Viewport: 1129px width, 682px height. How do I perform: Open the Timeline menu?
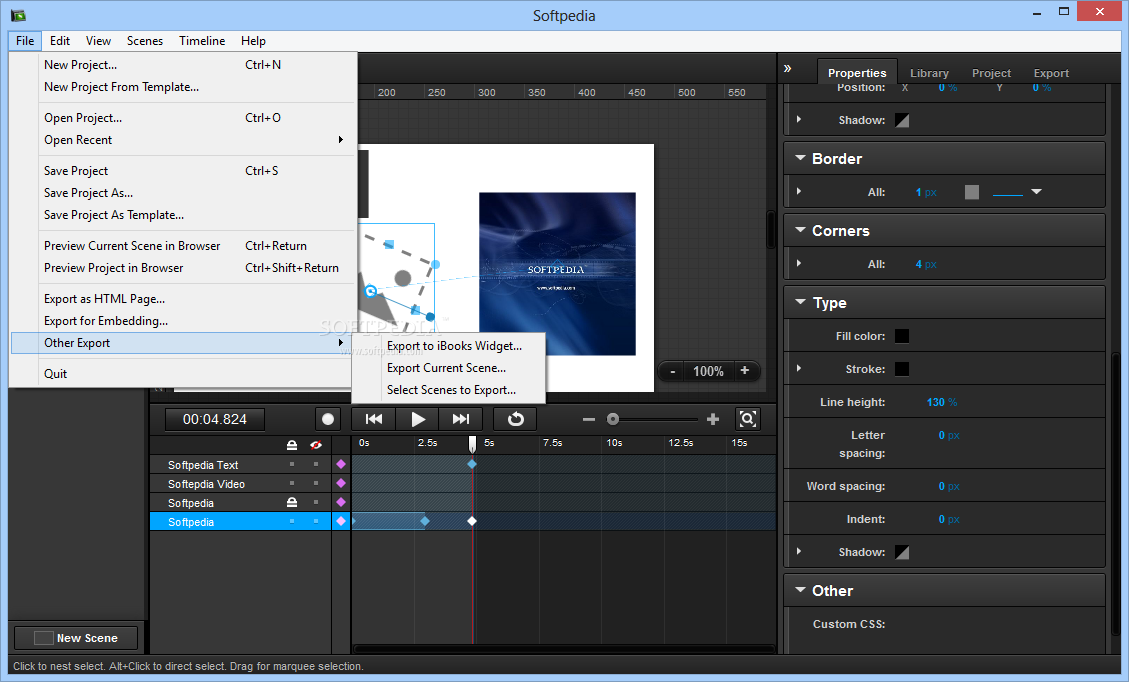click(202, 41)
